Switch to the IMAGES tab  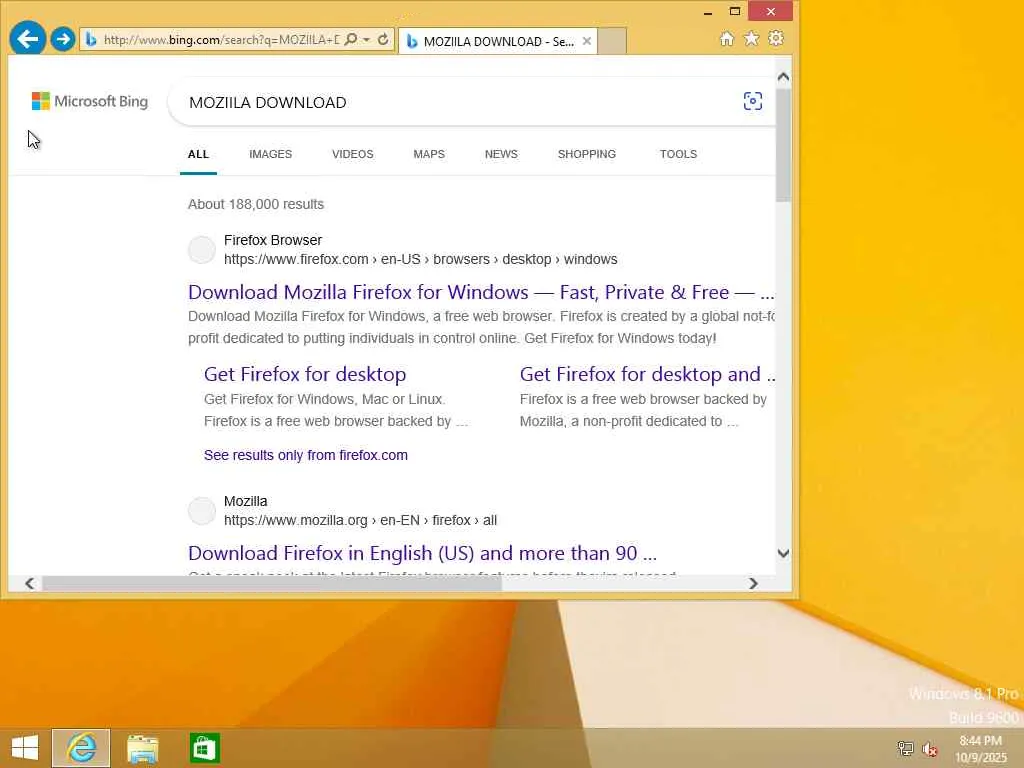click(x=270, y=154)
